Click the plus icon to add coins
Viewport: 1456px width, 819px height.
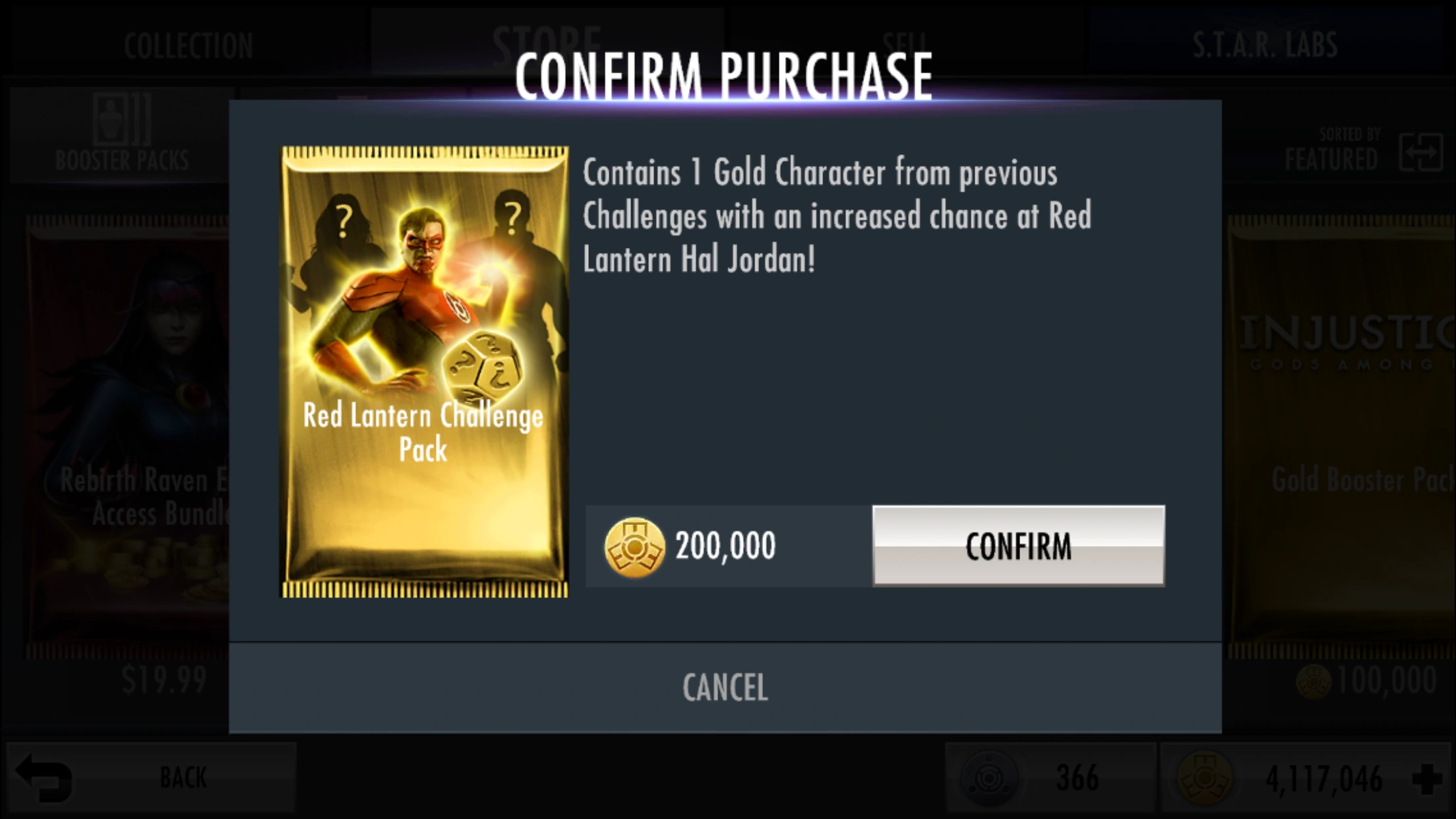(1427, 779)
